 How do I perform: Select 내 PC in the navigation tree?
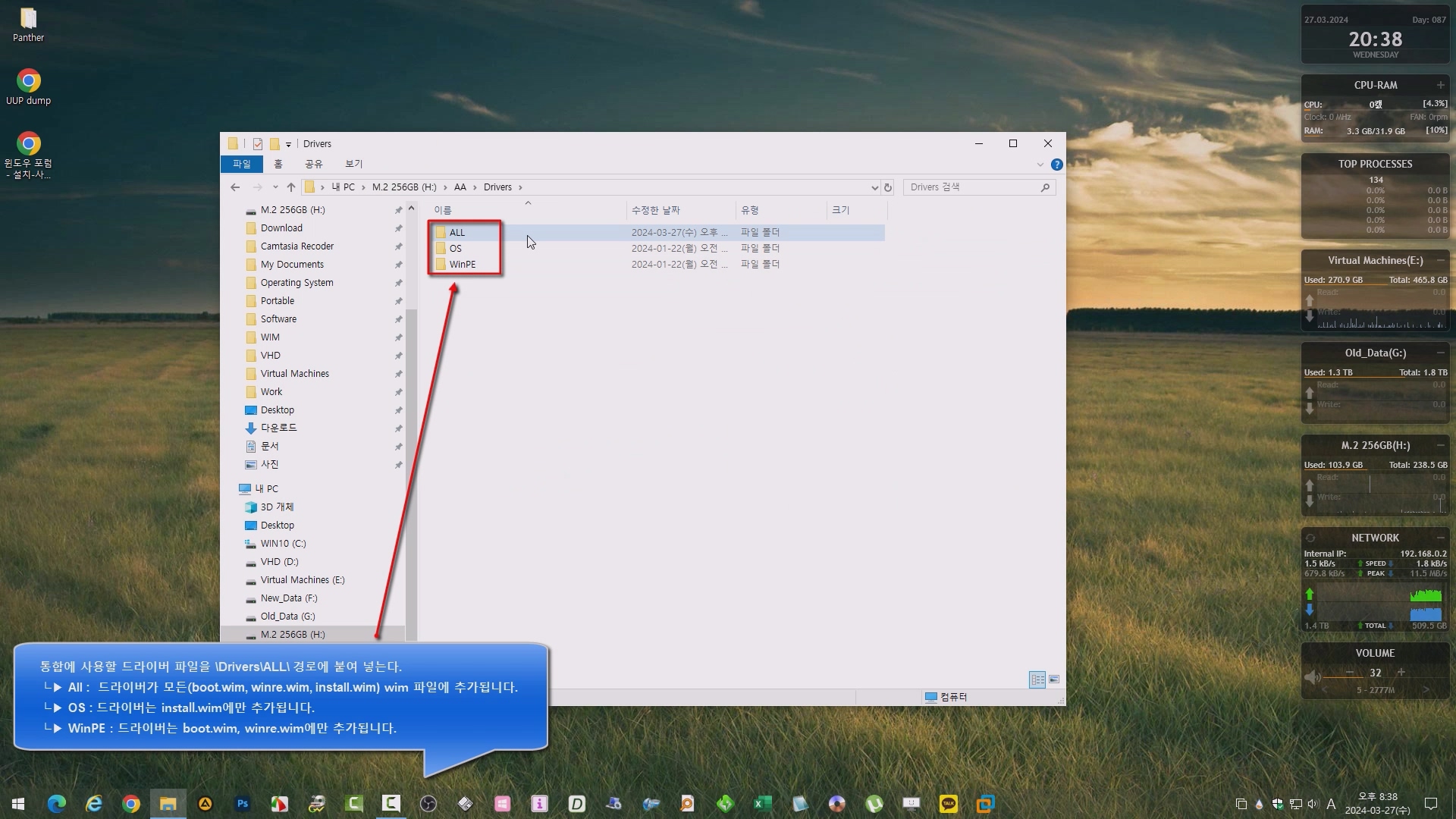coord(266,489)
